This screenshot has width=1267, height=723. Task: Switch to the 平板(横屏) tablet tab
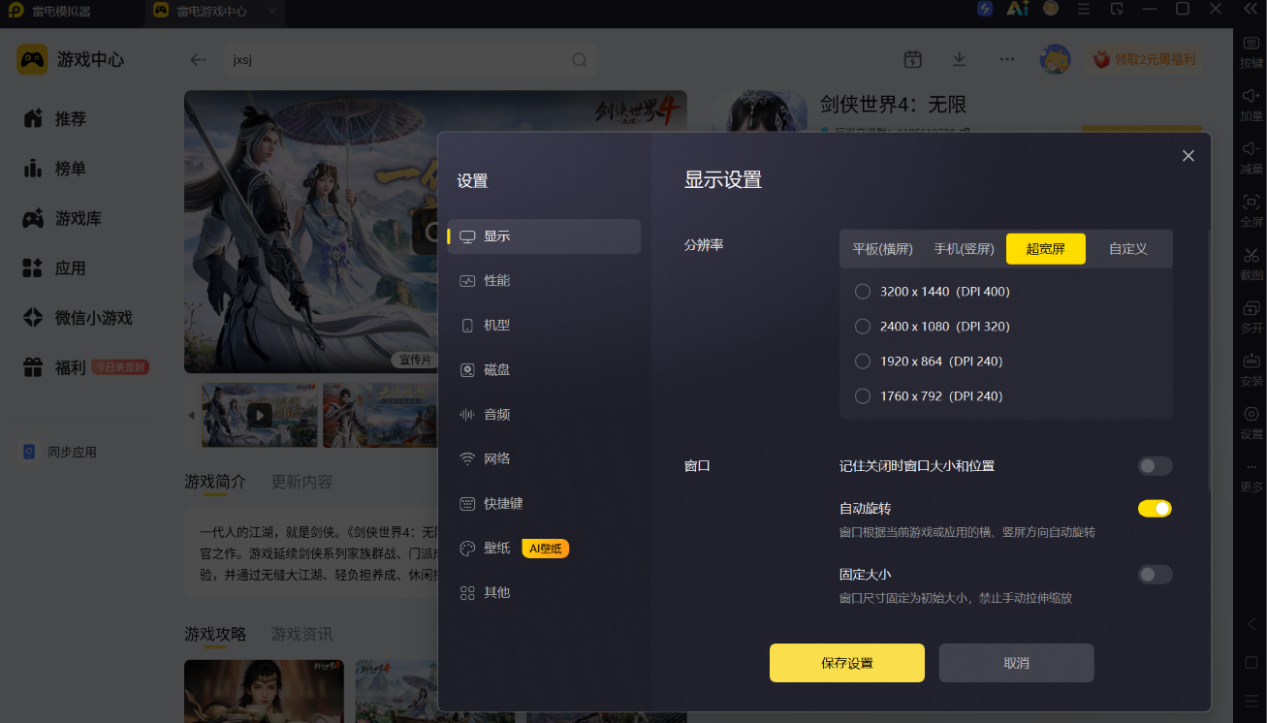coord(883,249)
